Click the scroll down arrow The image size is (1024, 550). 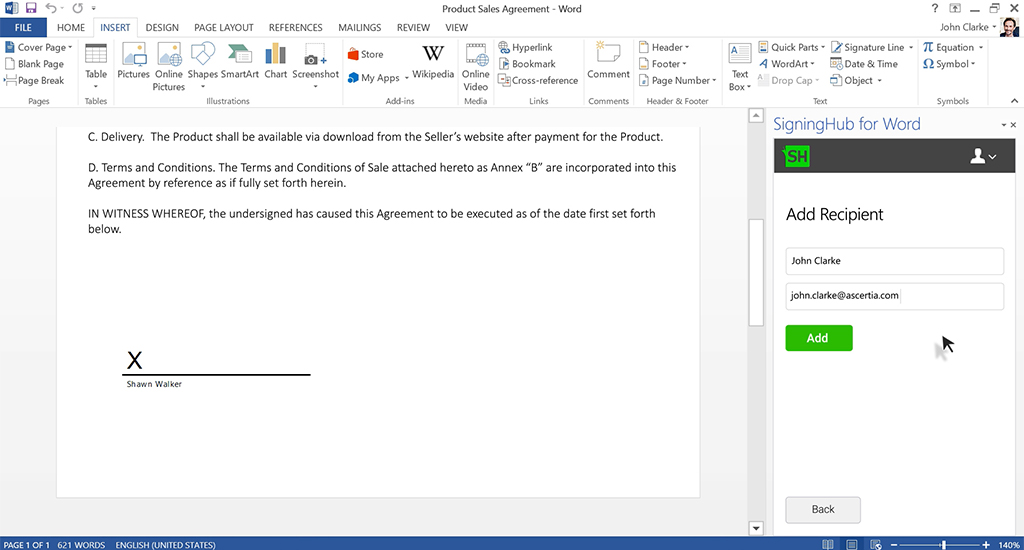coord(756,528)
